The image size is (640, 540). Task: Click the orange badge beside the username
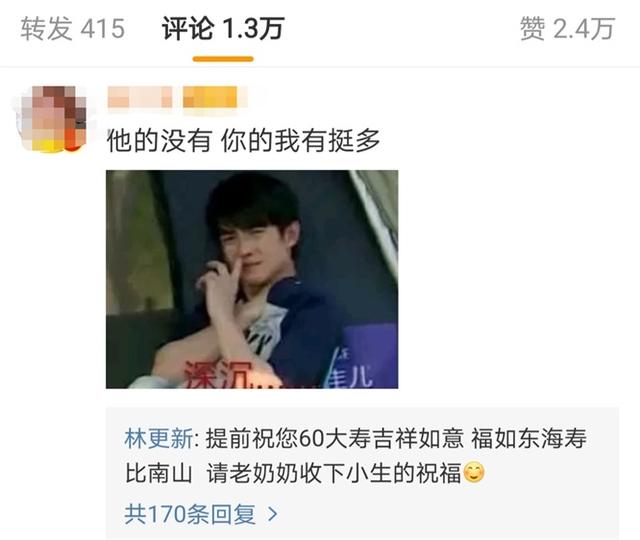(x=212, y=97)
